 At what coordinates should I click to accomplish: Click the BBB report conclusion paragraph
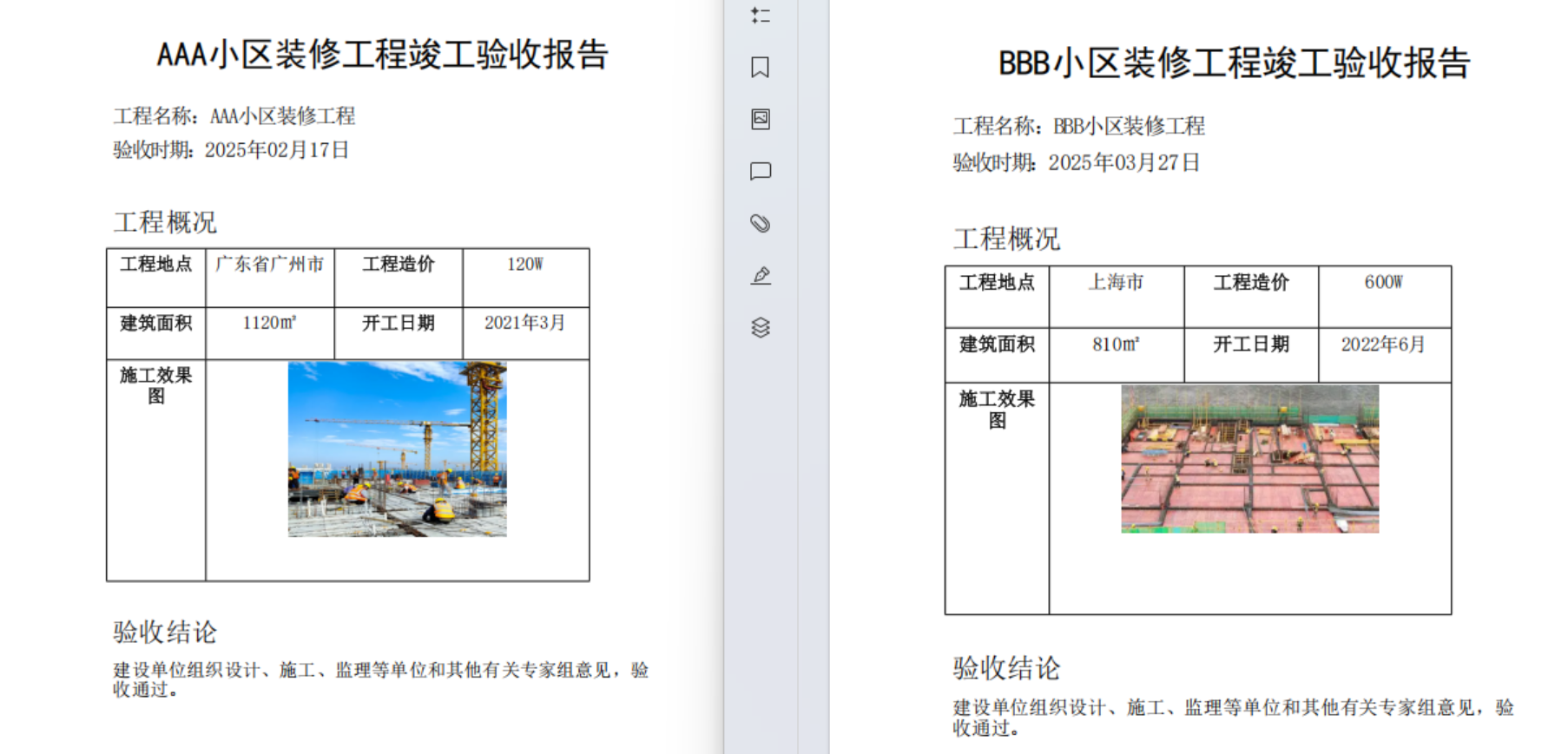point(1233,718)
